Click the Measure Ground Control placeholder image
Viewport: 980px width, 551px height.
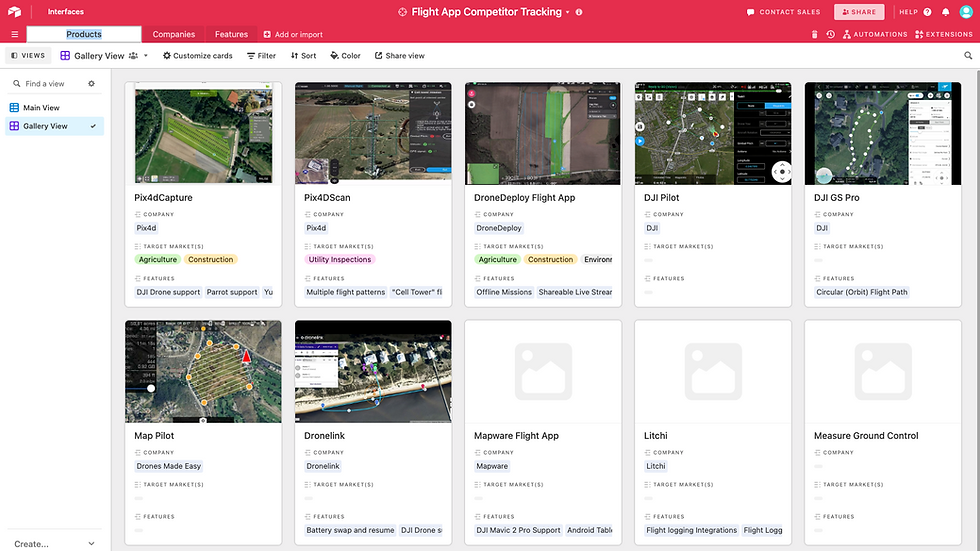point(882,372)
